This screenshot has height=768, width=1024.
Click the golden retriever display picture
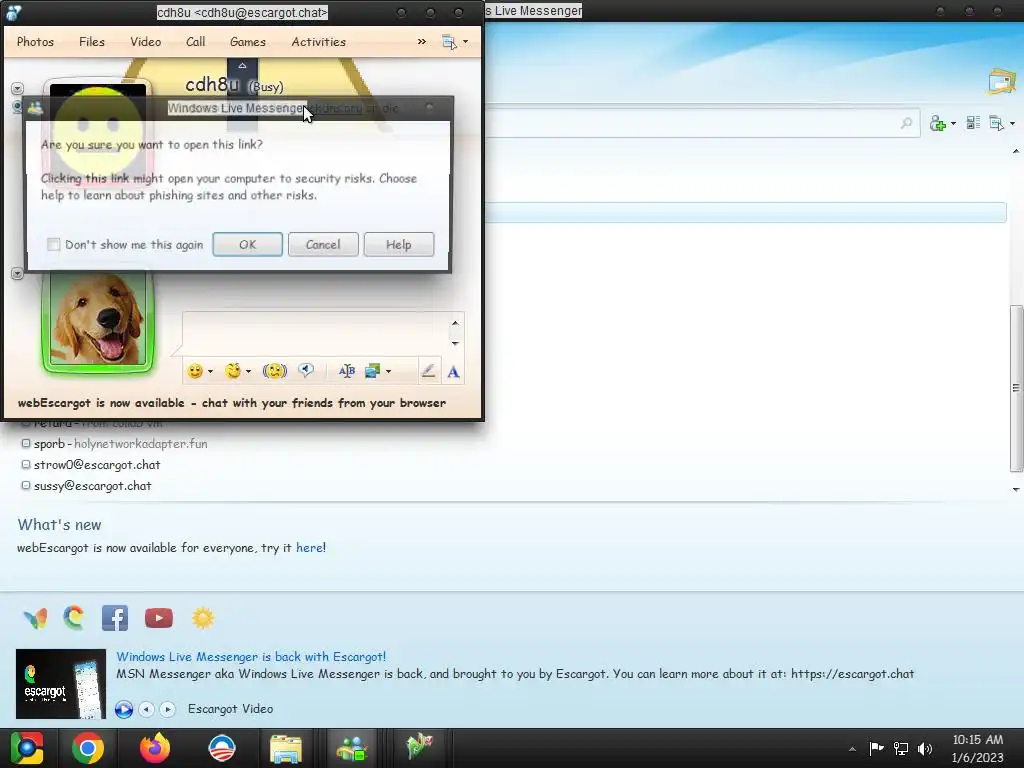98,319
